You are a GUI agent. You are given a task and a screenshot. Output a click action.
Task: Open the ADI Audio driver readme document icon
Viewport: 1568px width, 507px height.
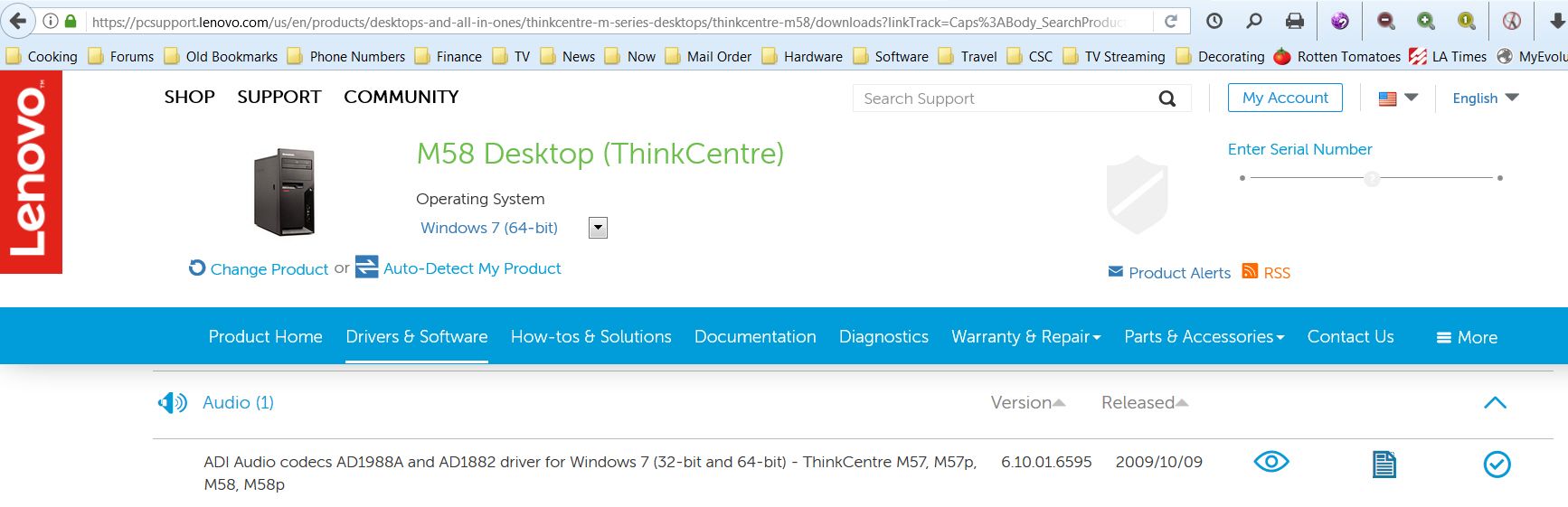coord(1384,465)
